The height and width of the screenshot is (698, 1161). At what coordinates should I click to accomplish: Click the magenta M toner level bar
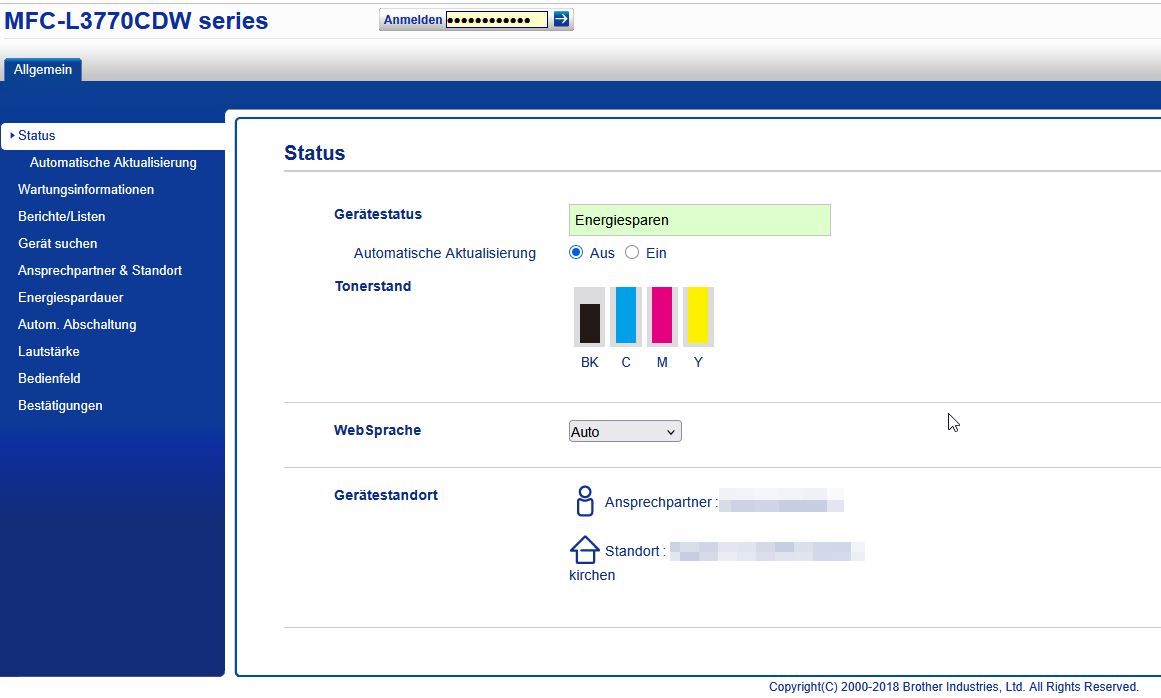pos(662,317)
